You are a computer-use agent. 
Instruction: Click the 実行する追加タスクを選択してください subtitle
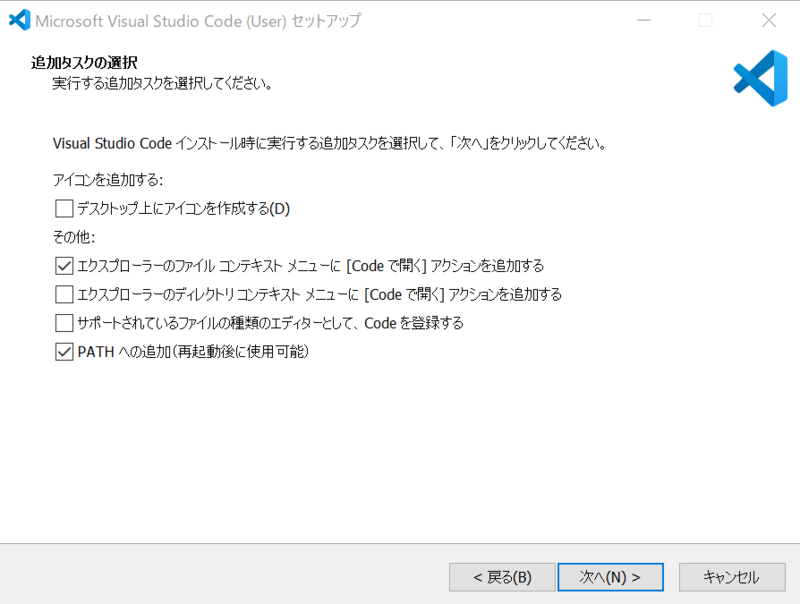[163, 83]
